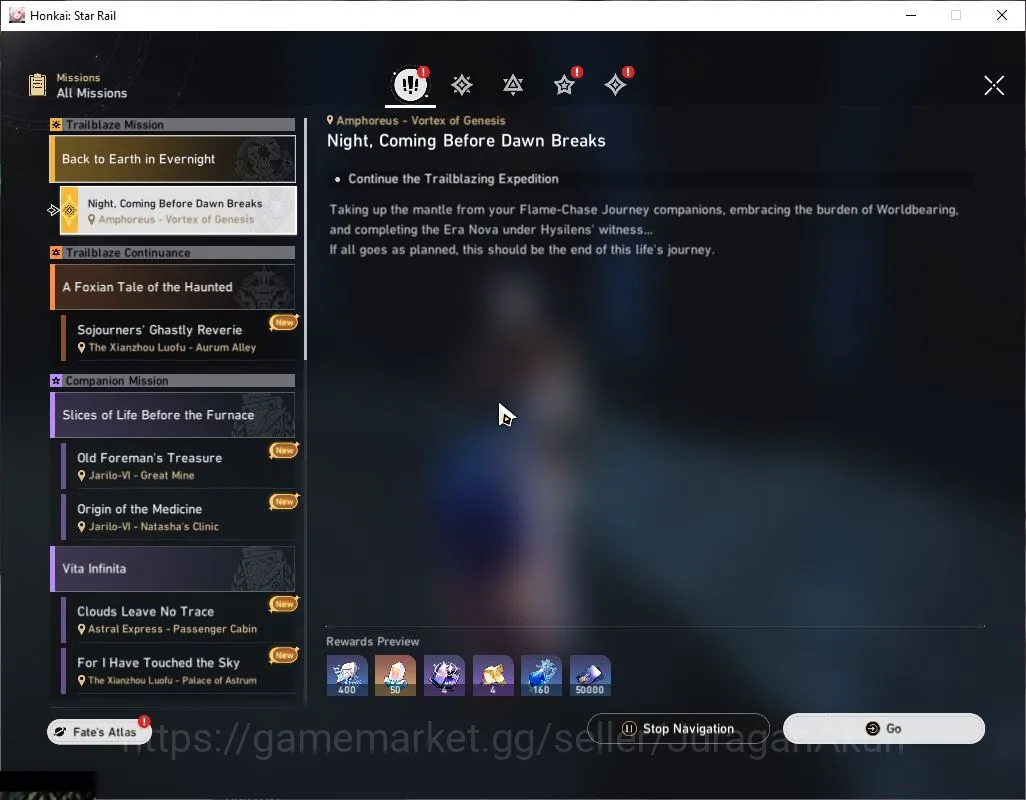The width and height of the screenshot is (1026, 800).
Task: Collapse the Vita Infinita mission group
Action: pyautogui.click(x=173, y=568)
